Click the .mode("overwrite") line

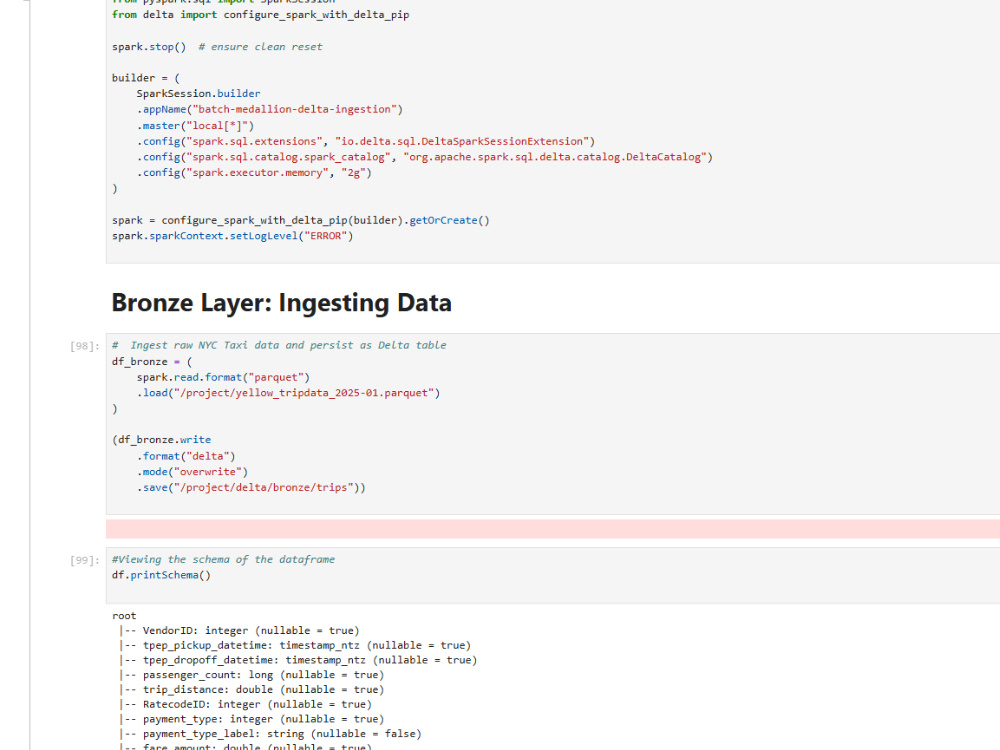(x=192, y=472)
